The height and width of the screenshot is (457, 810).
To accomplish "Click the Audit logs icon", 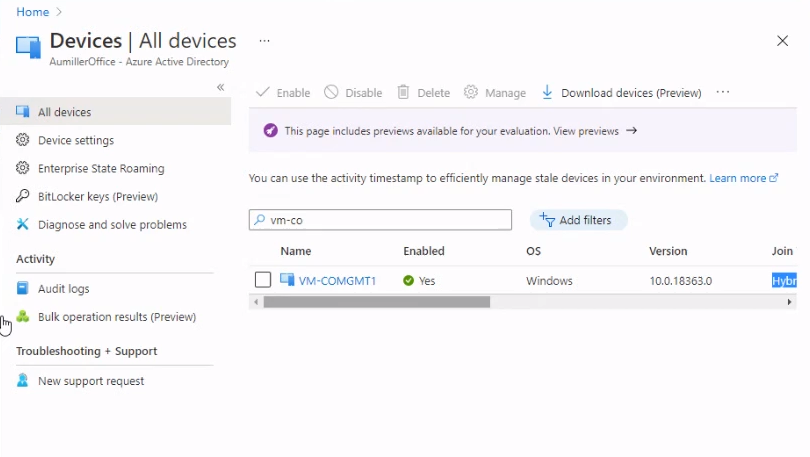I will (x=23, y=288).
